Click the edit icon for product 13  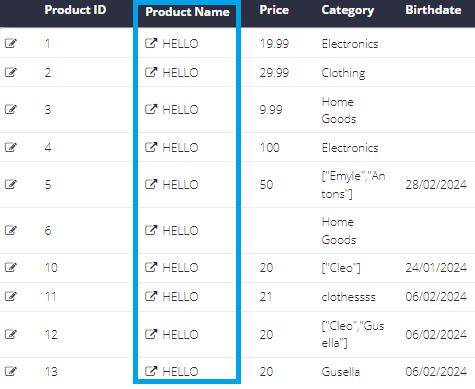[x=11, y=371]
